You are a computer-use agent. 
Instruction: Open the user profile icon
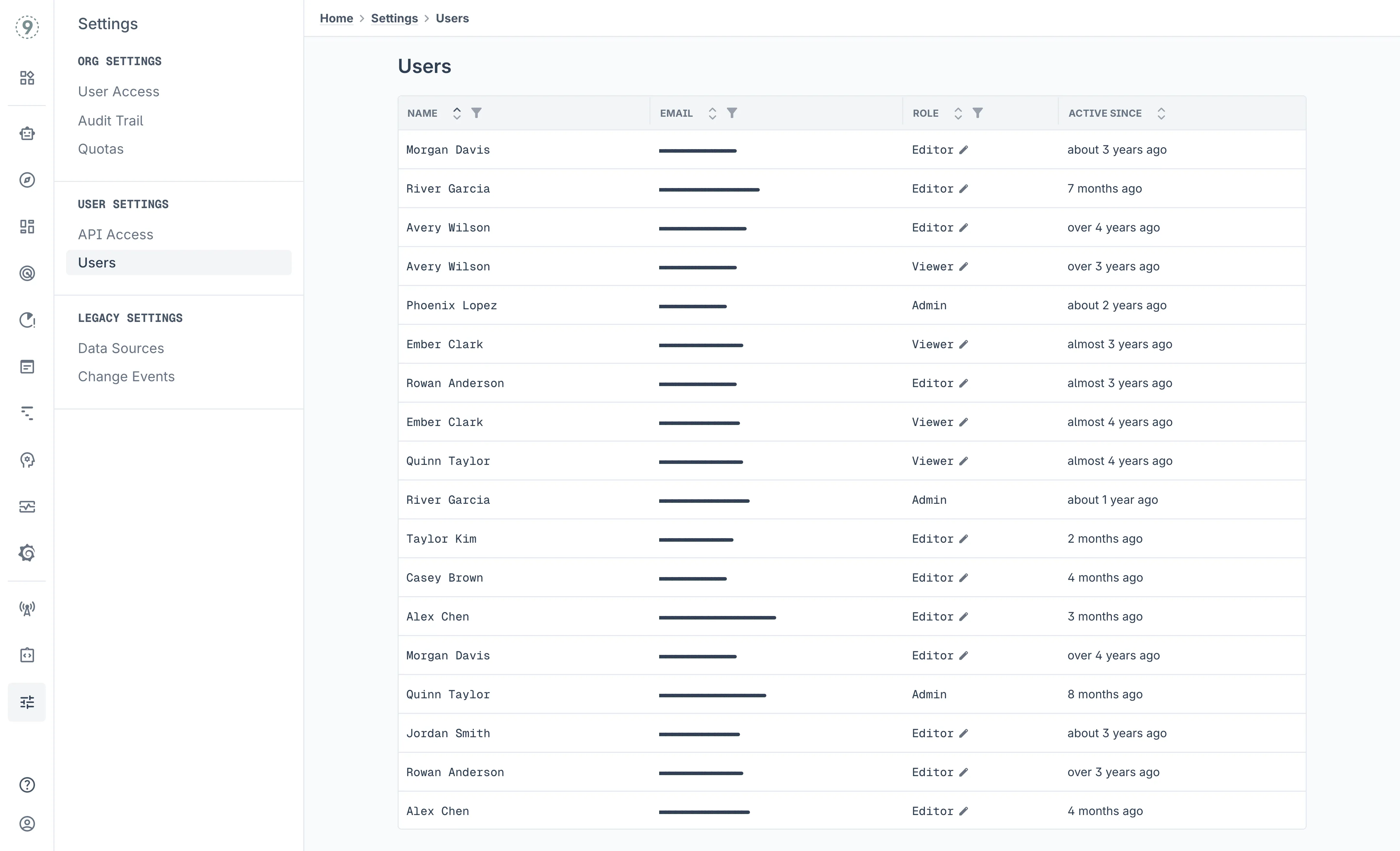tap(27, 824)
